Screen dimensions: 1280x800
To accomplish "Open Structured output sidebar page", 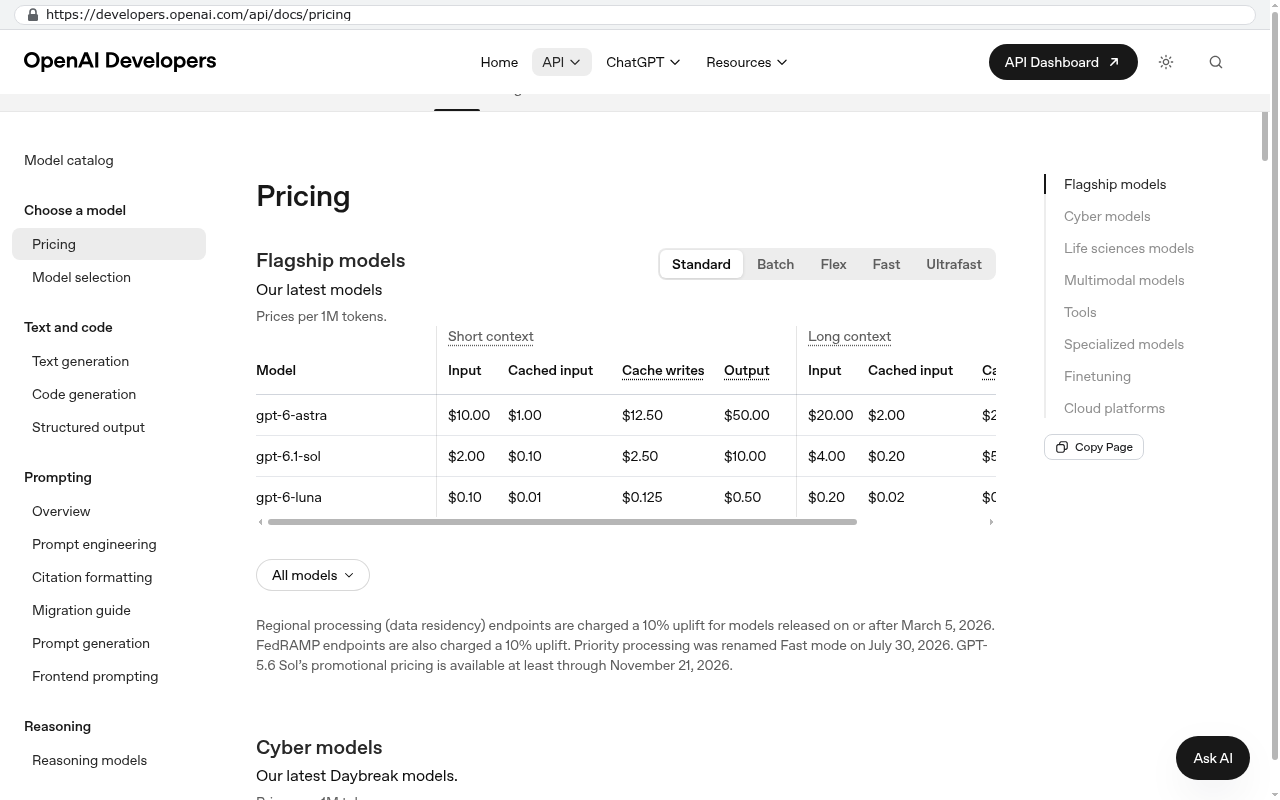I will (88, 427).
